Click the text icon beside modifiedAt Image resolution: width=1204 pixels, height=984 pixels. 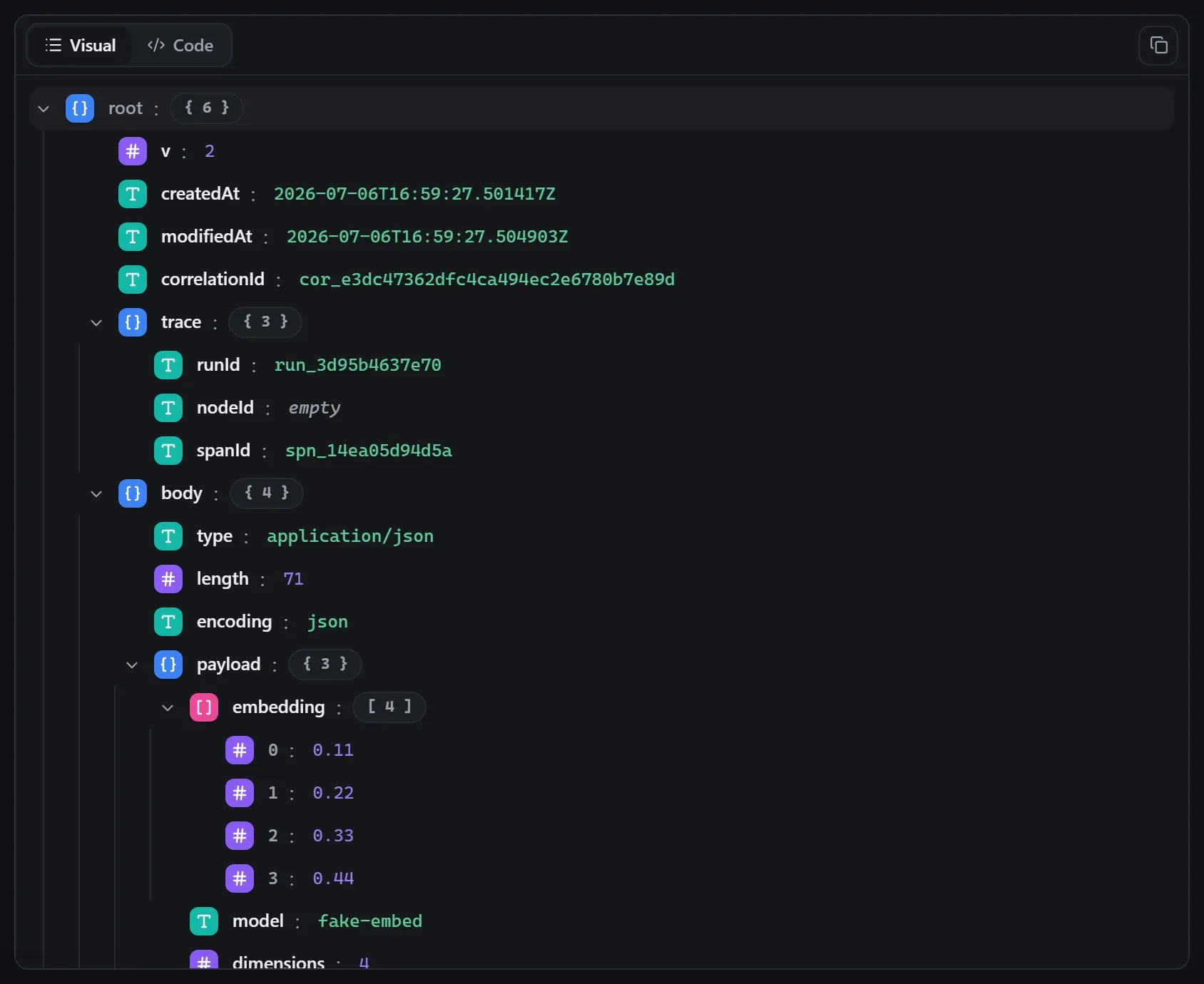[x=133, y=237]
